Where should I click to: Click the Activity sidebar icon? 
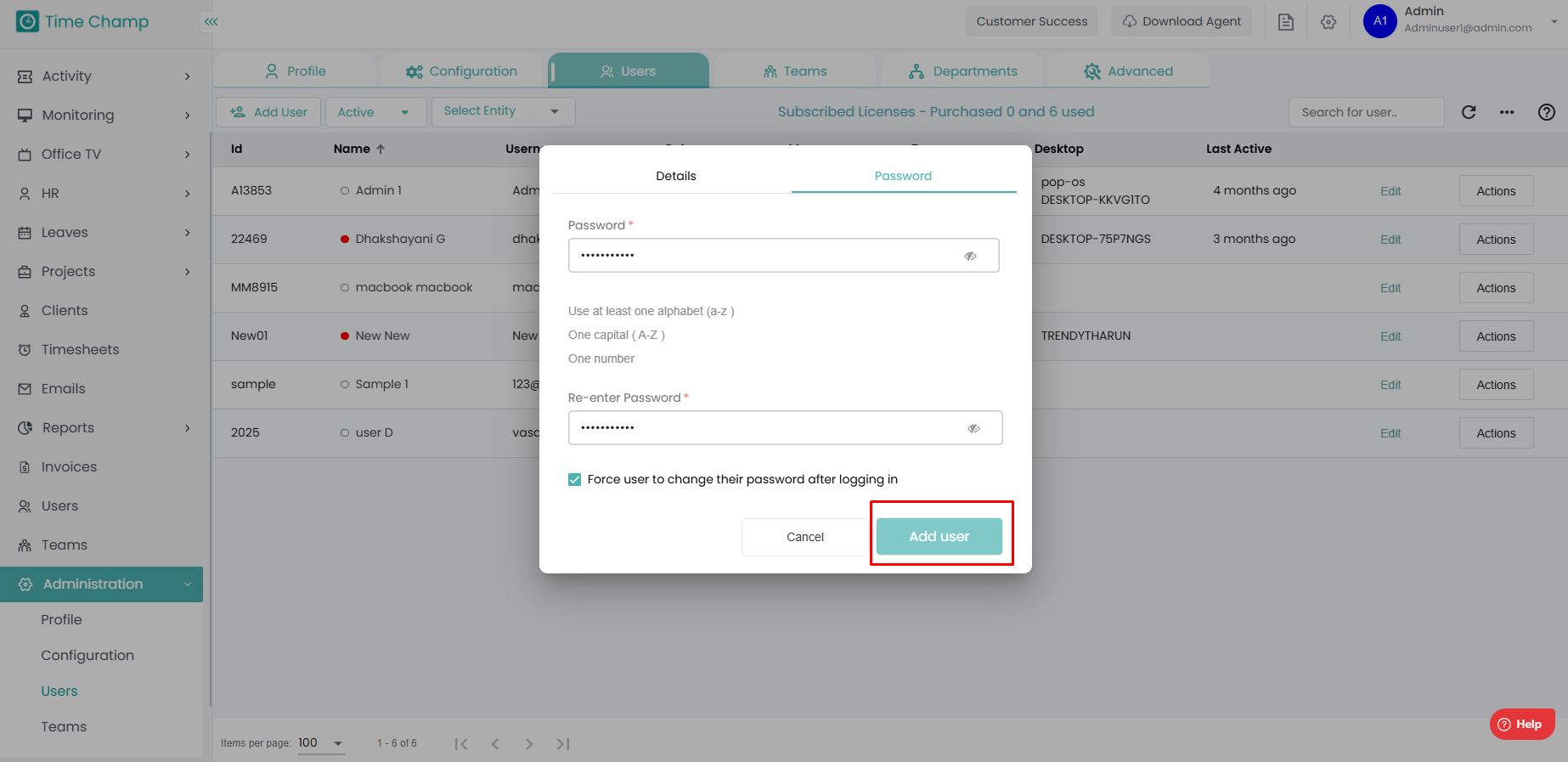25,76
